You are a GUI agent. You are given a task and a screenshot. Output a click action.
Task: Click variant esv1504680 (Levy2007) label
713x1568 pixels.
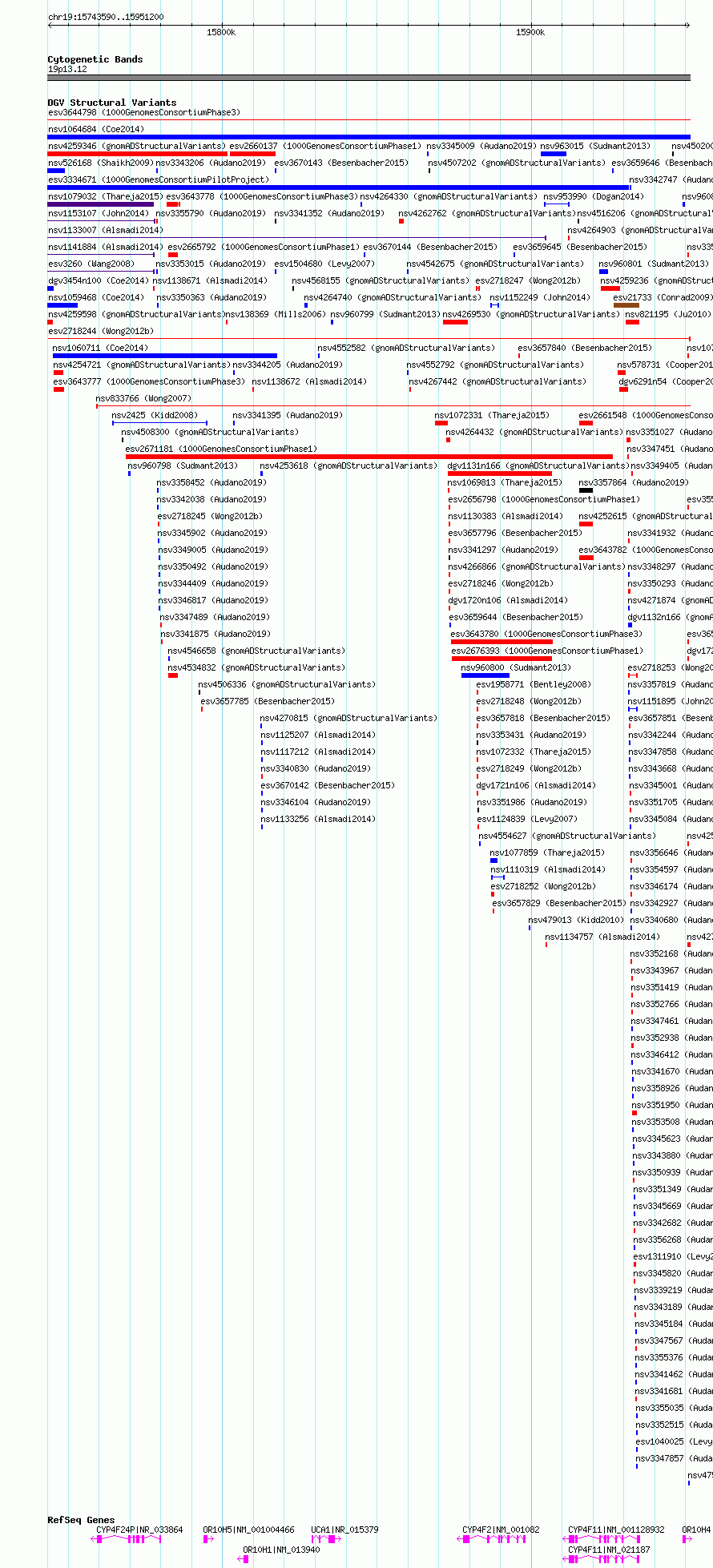tap(324, 264)
